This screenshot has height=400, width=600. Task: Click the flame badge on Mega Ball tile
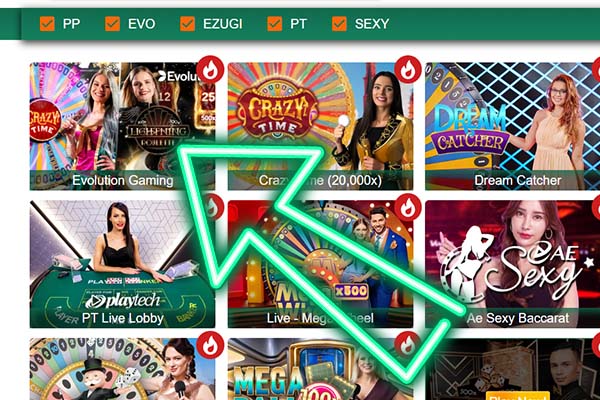point(408,345)
